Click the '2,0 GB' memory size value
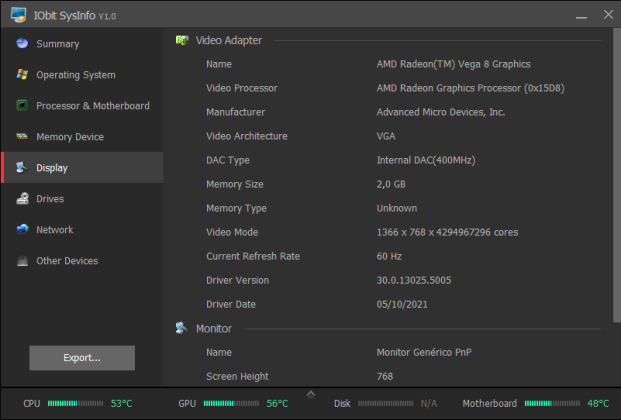 tap(391, 184)
